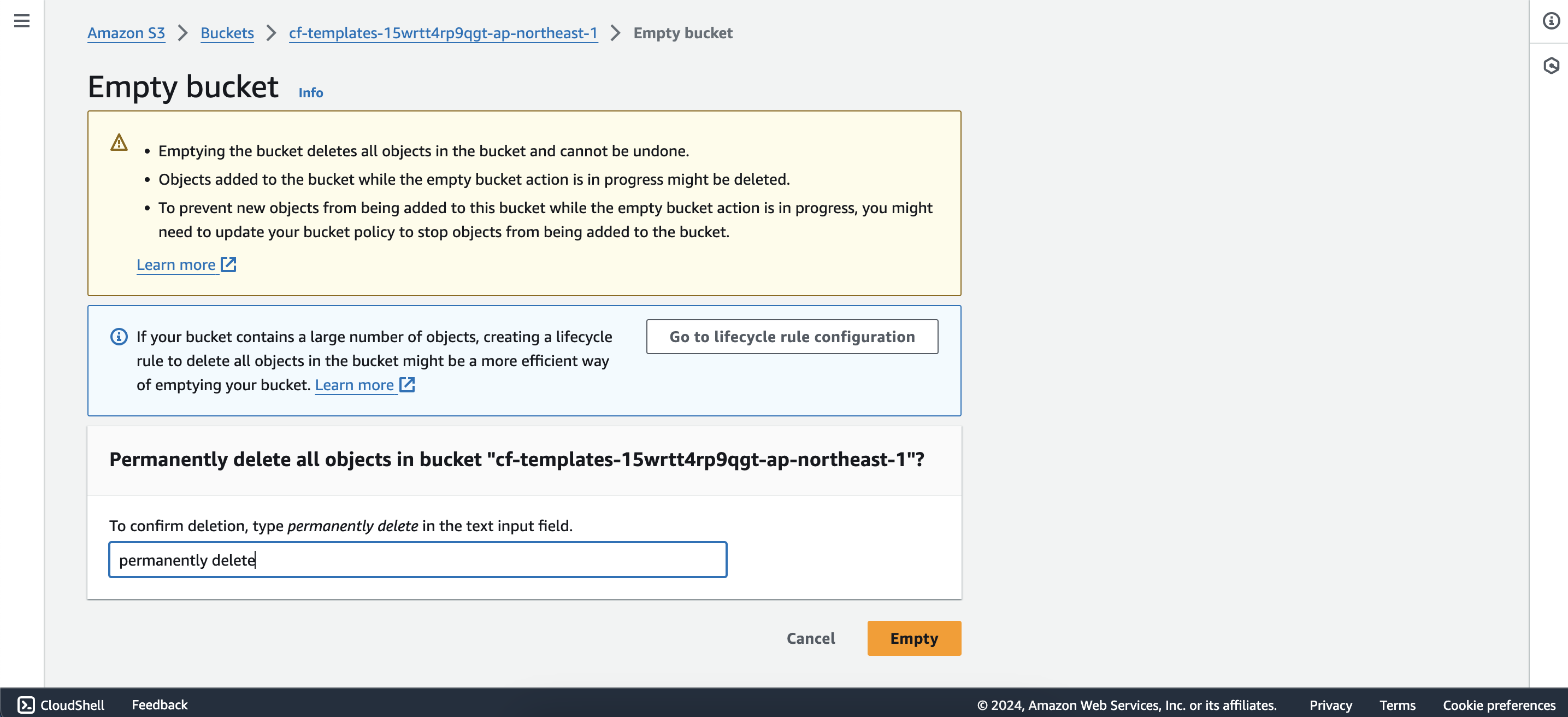
Task: Click the external link icon after the warning's Learn more
Action: pos(228,264)
